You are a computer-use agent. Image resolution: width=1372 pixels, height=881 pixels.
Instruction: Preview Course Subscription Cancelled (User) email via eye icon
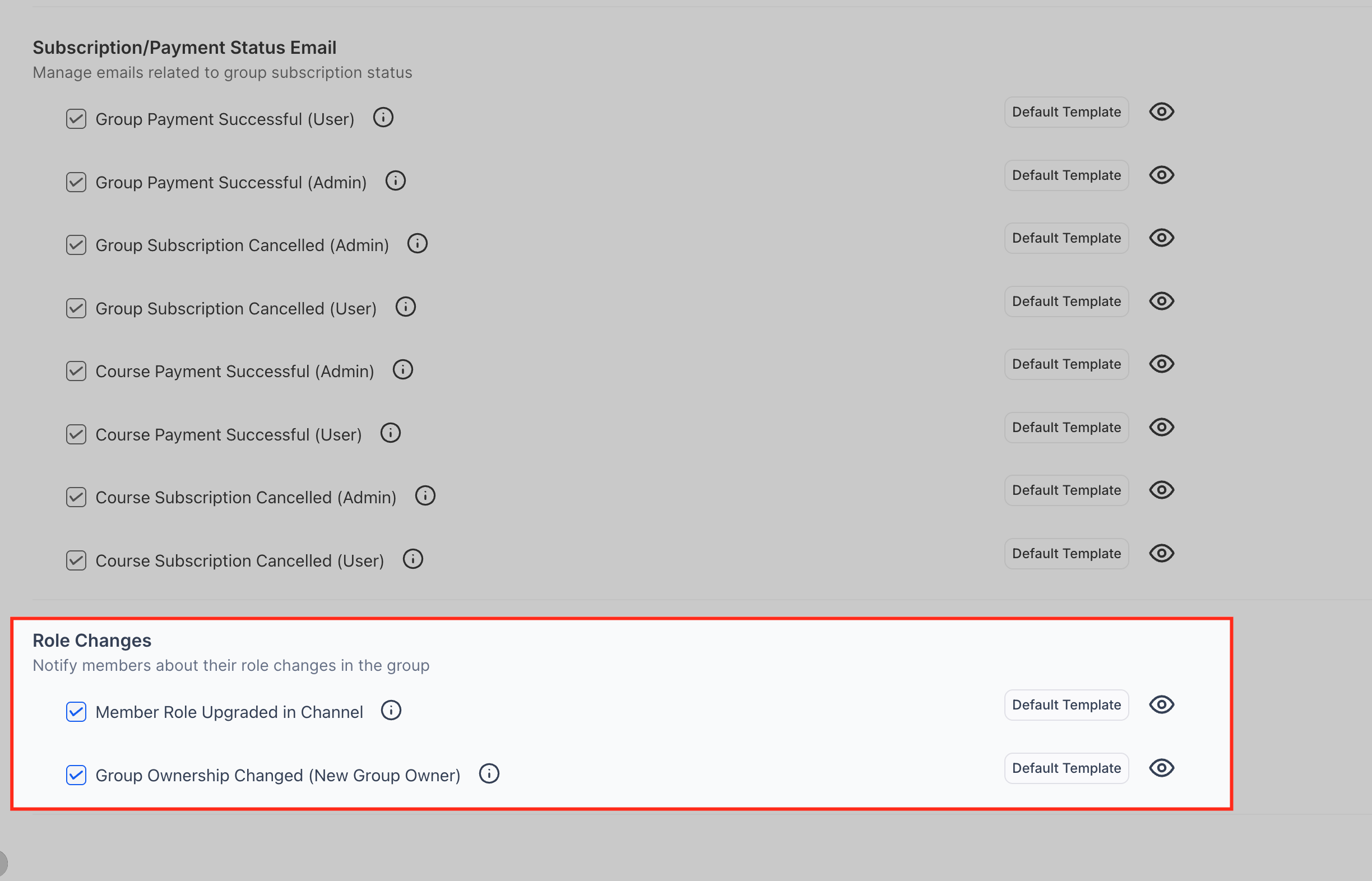(x=1161, y=553)
